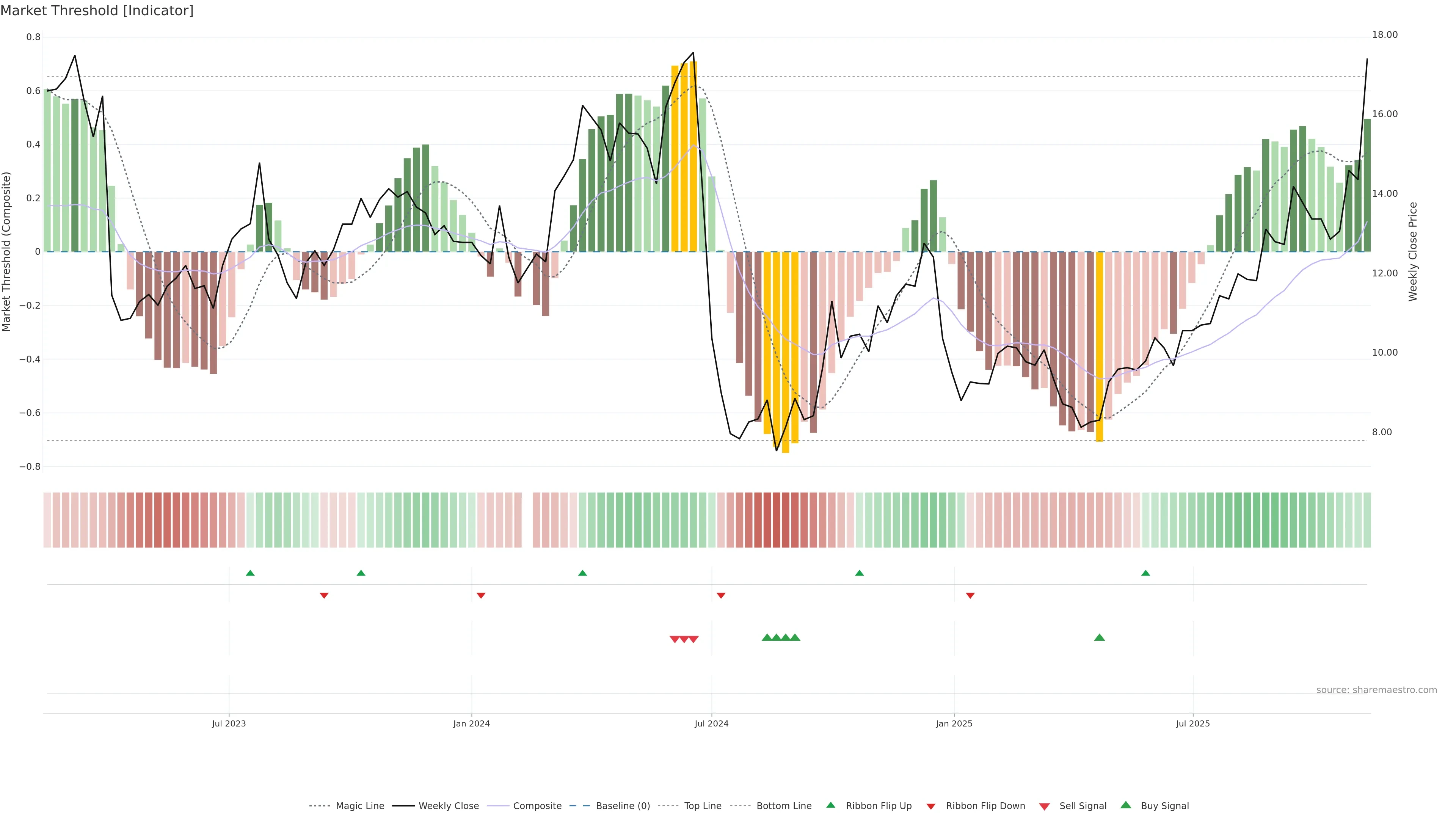This screenshot has height=819, width=1456.
Task: Click the Buy Signal legend triangle icon
Action: (1125, 805)
